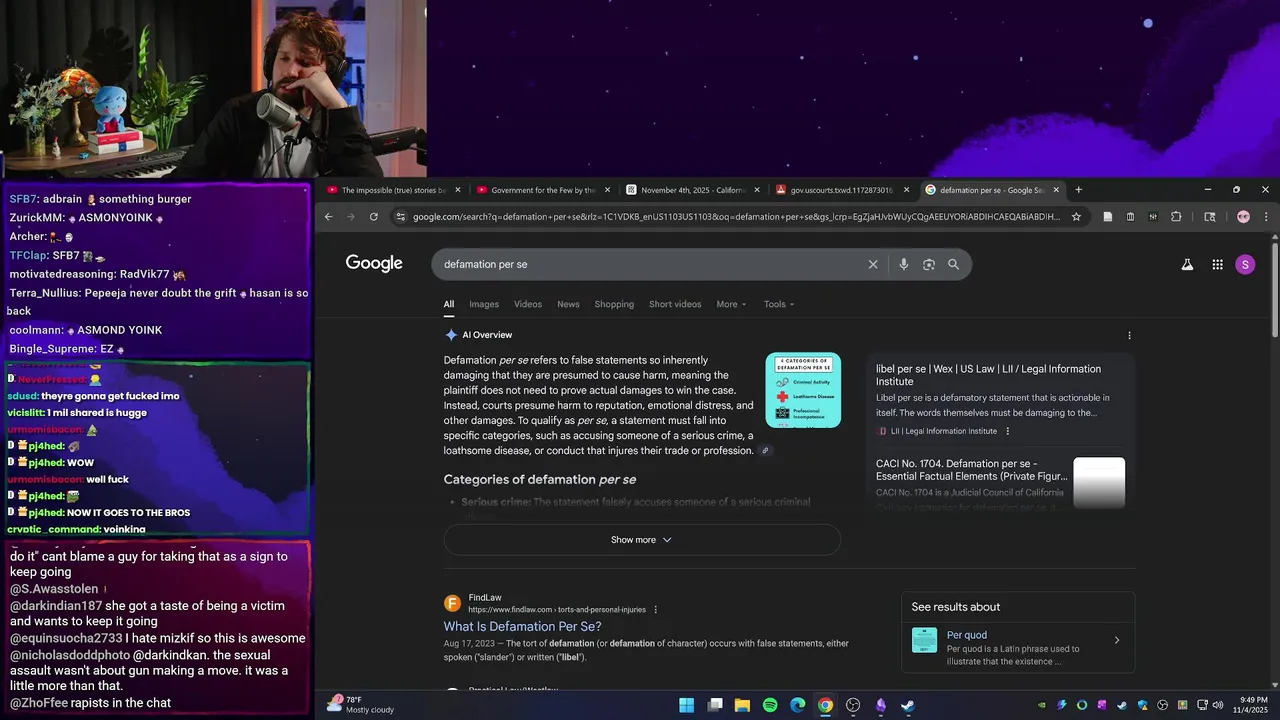This screenshot has width=1280, height=720.
Task: Switch to the Short videos tab
Action: pos(675,304)
